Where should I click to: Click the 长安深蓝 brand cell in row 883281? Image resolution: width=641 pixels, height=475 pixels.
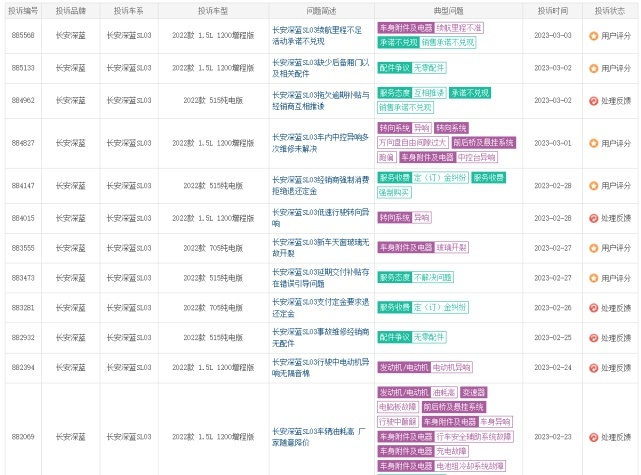point(71,307)
